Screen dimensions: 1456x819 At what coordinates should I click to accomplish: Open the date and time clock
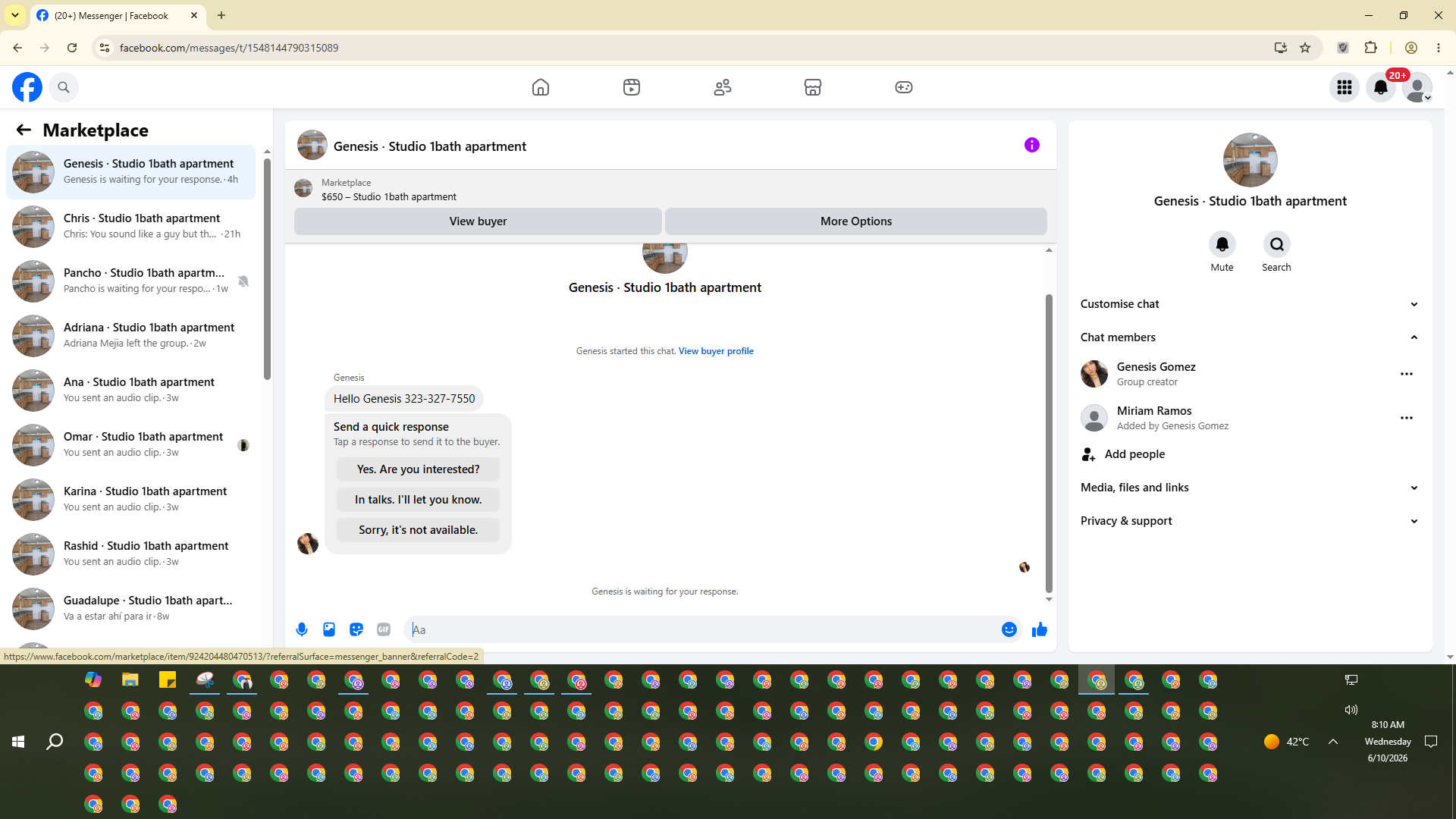[x=1388, y=742]
